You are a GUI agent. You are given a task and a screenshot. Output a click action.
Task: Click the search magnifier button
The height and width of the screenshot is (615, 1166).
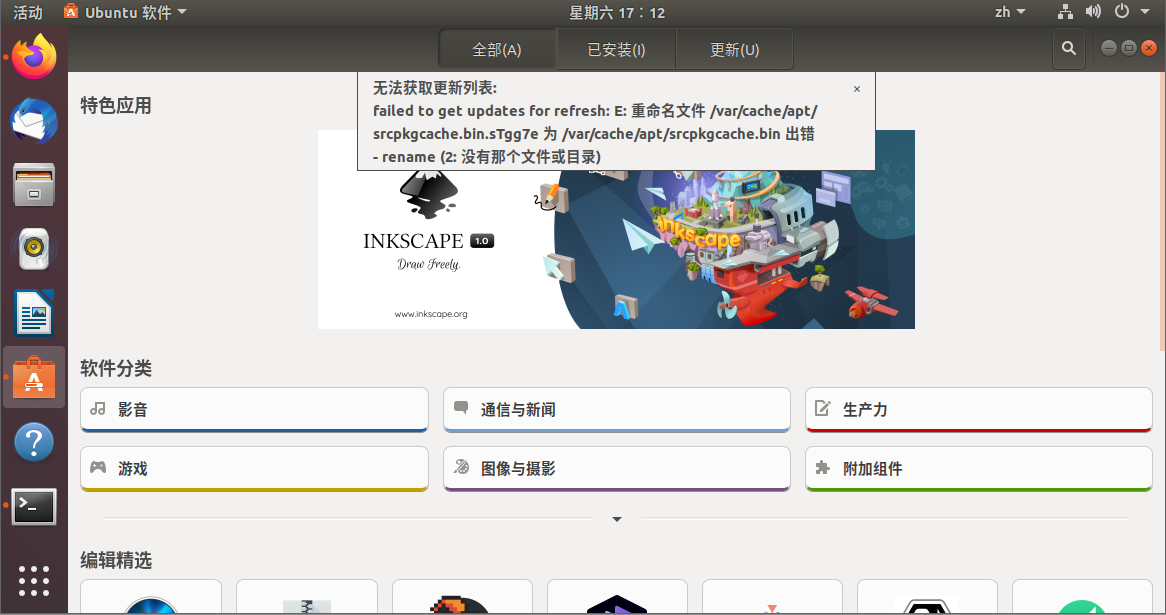(1069, 49)
